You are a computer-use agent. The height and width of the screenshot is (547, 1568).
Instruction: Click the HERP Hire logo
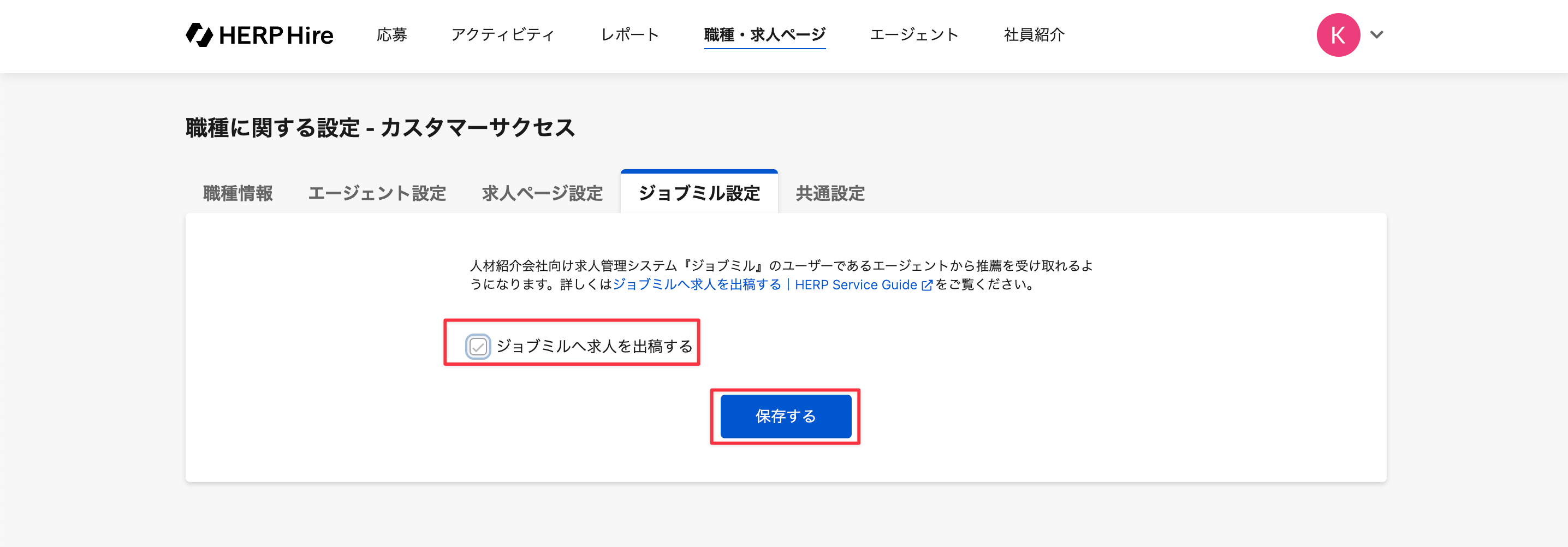[x=259, y=35]
